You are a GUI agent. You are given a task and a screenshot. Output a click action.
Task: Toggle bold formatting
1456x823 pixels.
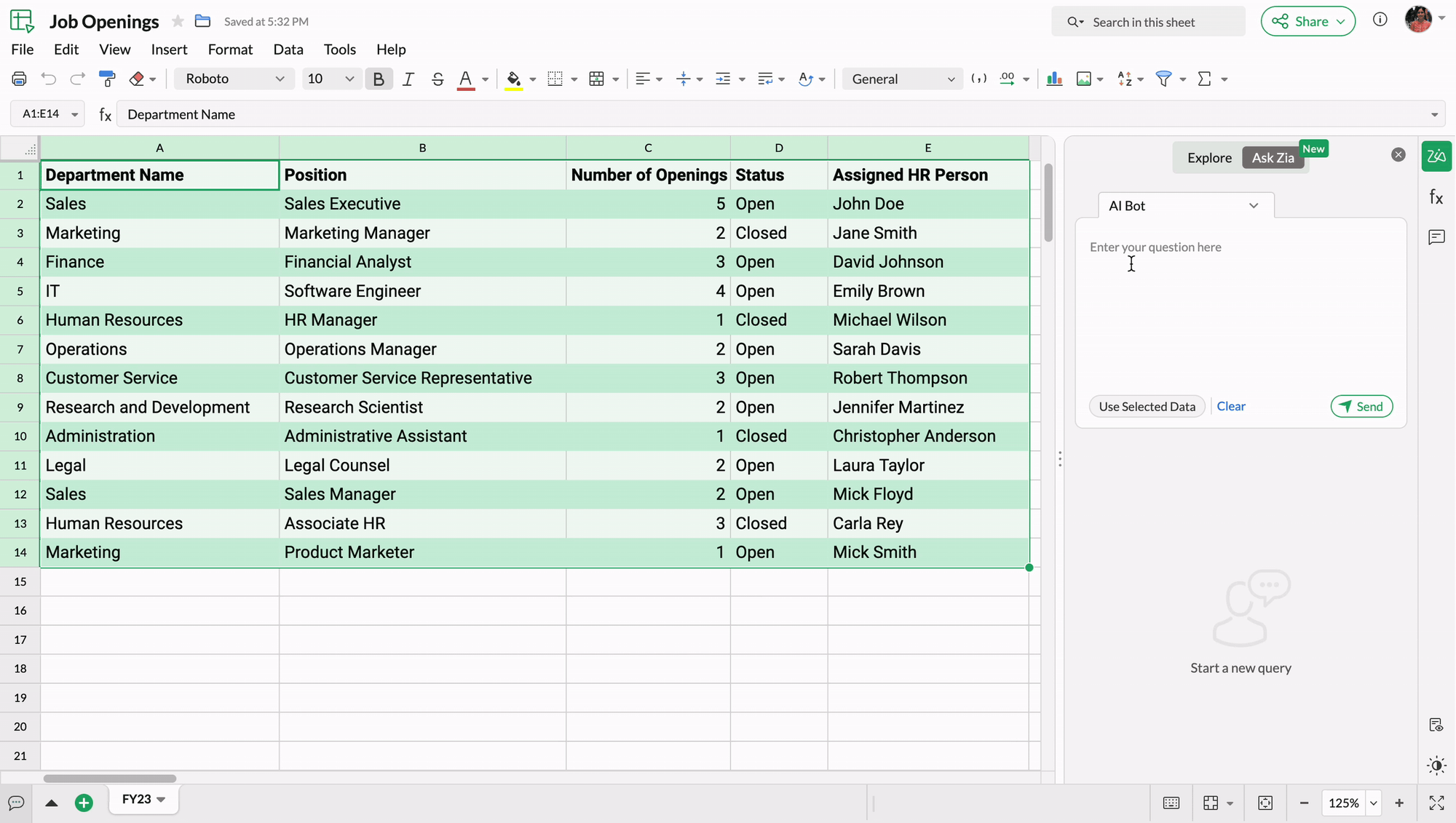379,79
